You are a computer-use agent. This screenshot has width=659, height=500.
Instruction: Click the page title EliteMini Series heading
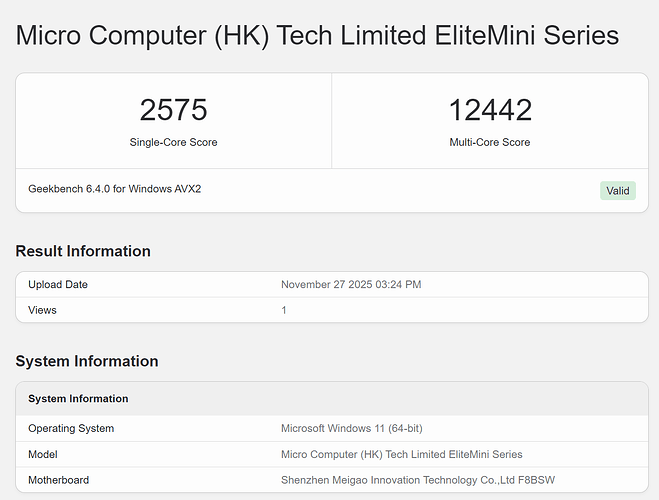tap(317, 36)
